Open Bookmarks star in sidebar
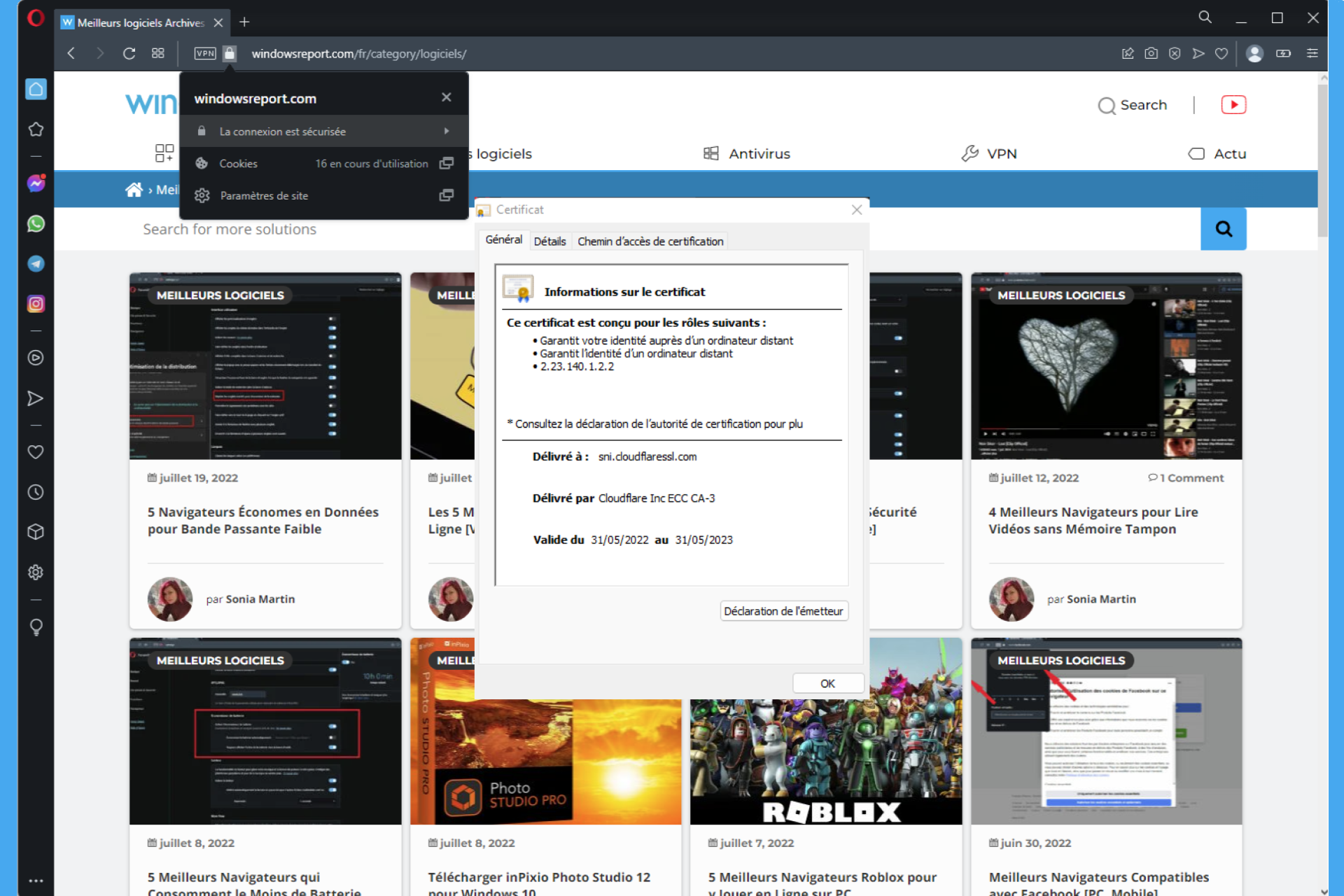This screenshot has height=896, width=1344. point(36,129)
